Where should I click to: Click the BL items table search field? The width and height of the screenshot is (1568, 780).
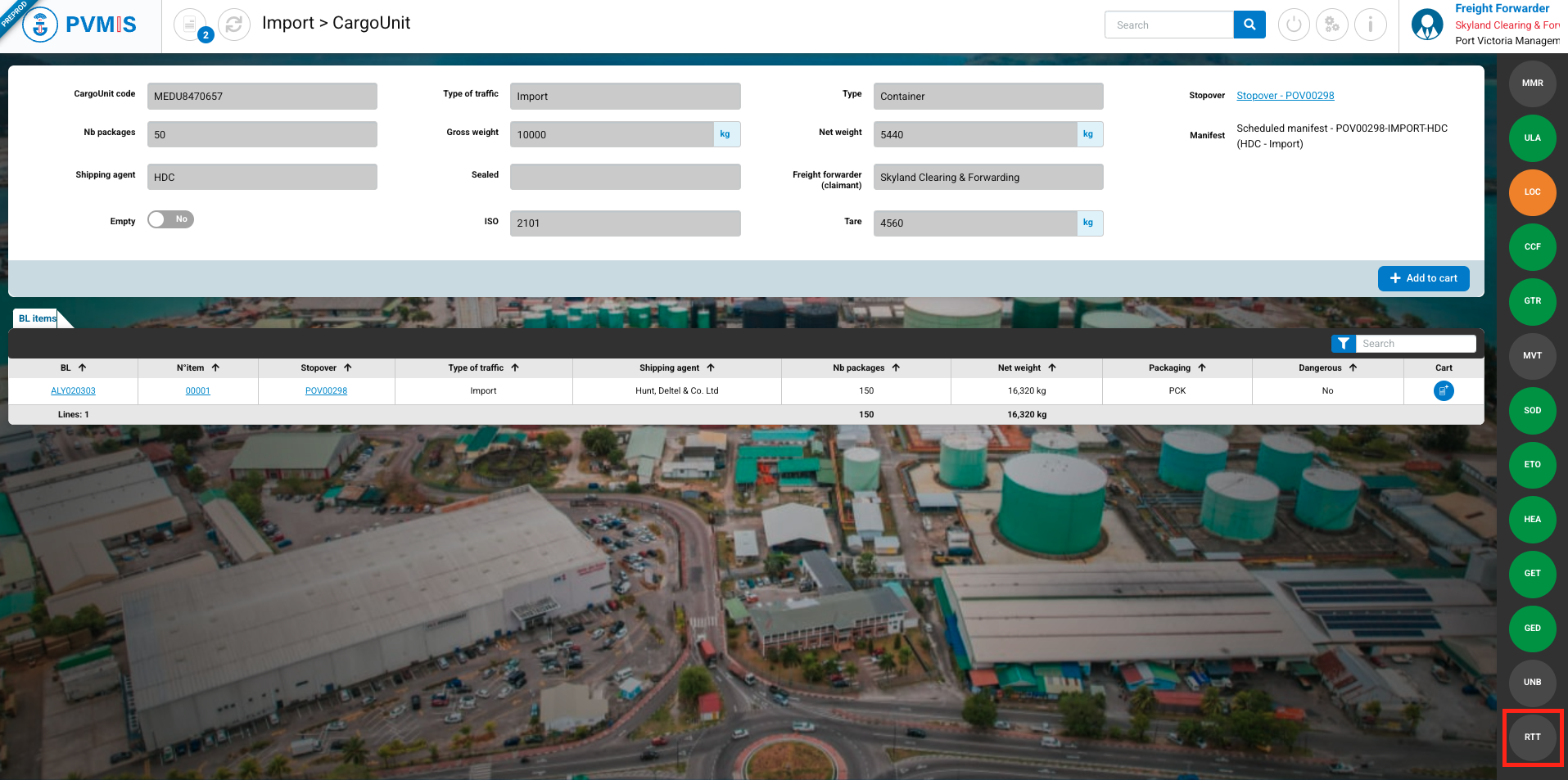[x=1415, y=344]
